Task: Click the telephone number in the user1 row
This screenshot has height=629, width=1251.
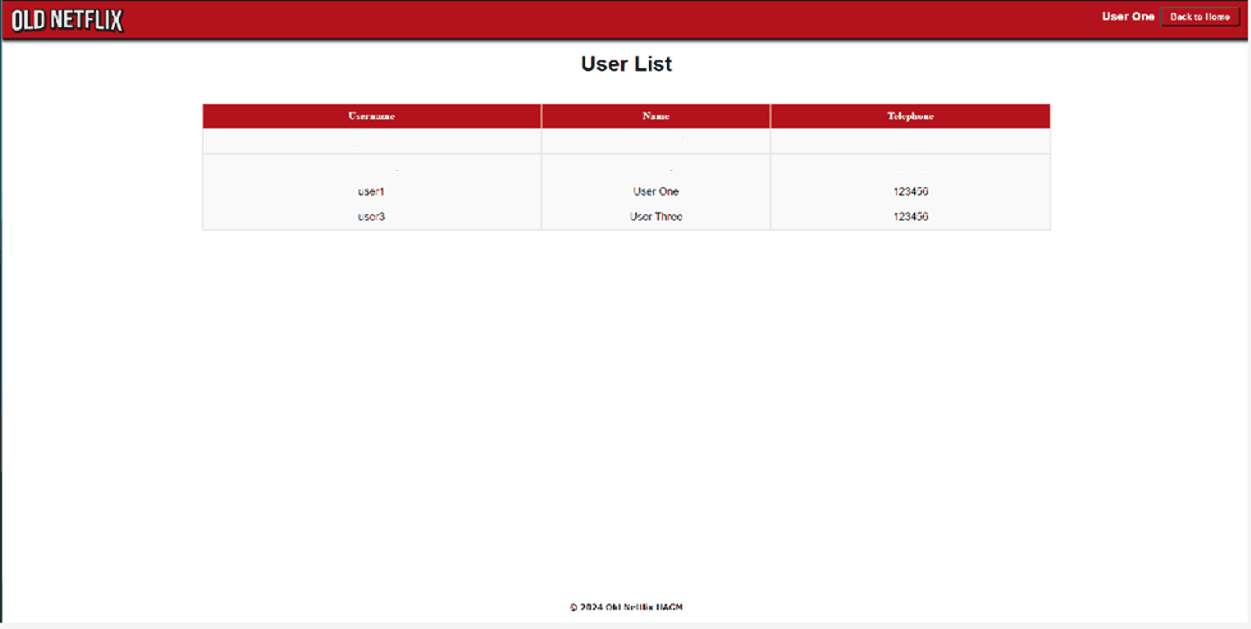Action: [911, 191]
